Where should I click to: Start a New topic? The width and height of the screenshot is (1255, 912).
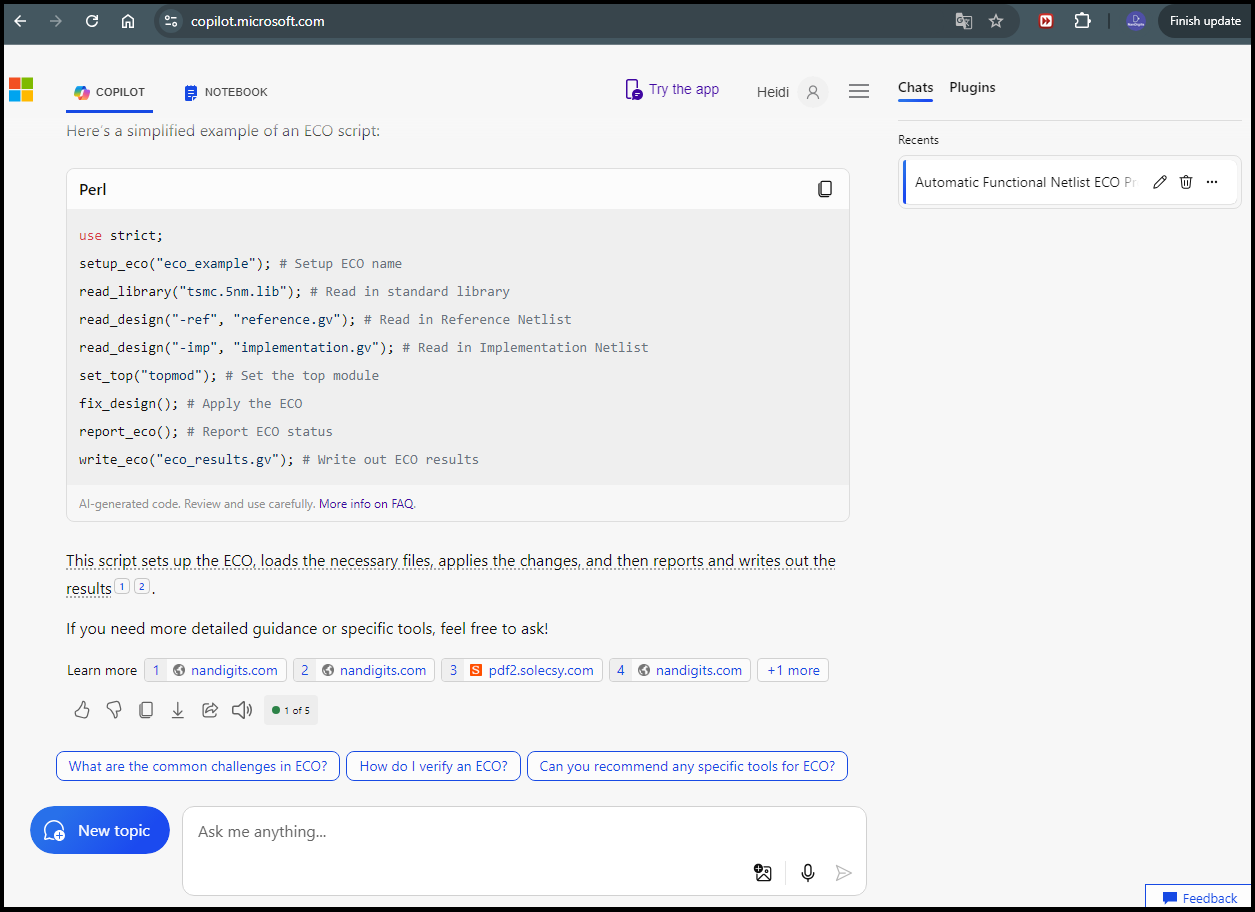pyautogui.click(x=100, y=830)
